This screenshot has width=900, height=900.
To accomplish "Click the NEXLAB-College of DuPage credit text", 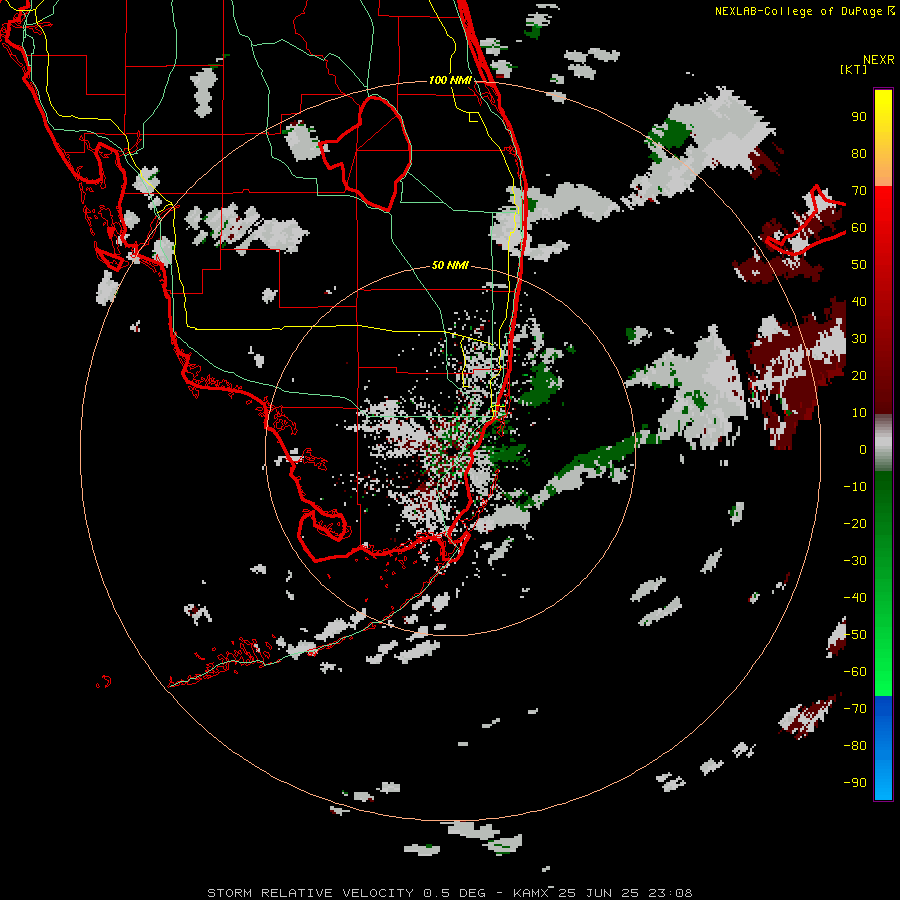I will coord(798,11).
